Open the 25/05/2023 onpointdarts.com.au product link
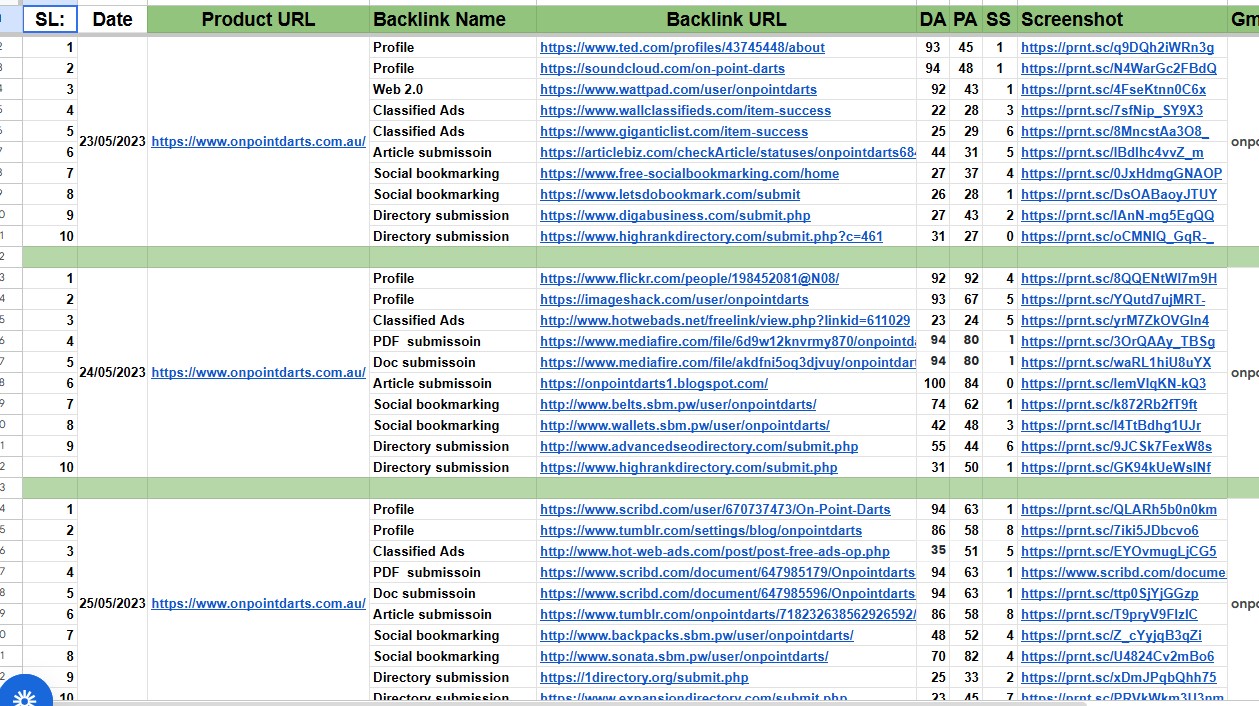Screen dimensions: 1259x706 258,603
